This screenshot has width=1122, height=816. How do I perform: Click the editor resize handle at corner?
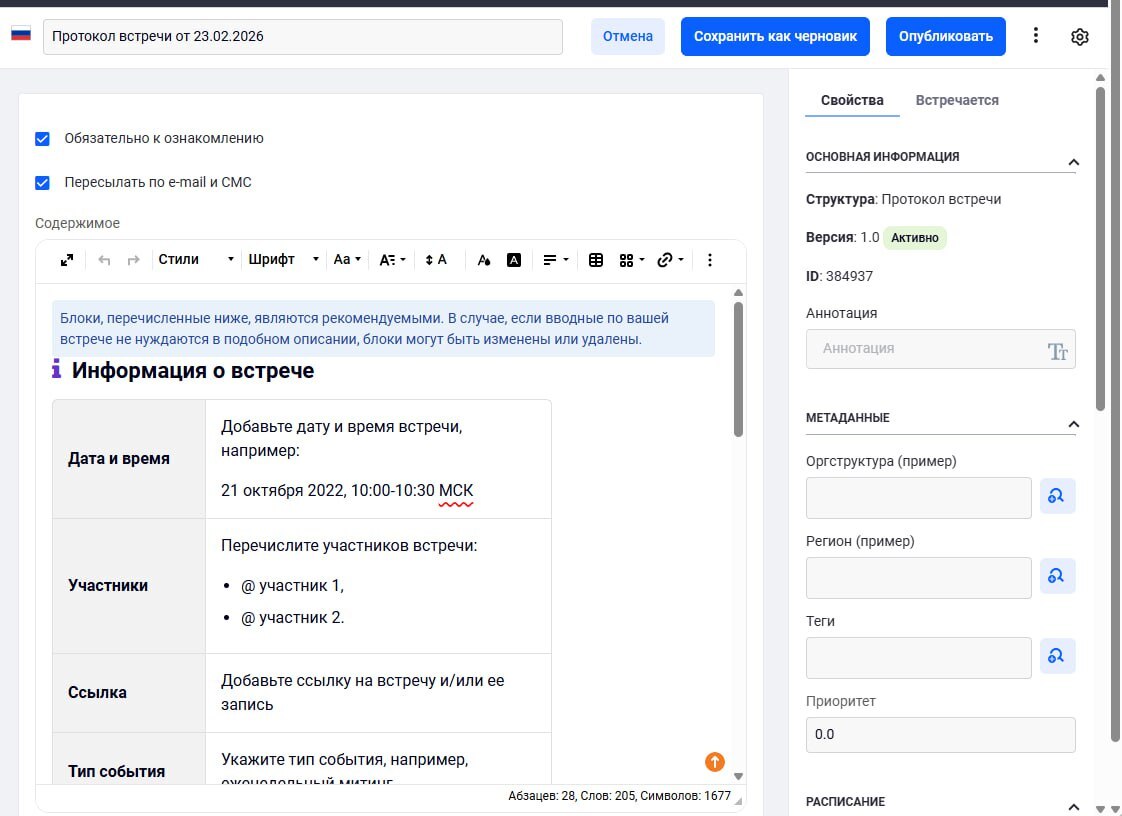(738, 801)
